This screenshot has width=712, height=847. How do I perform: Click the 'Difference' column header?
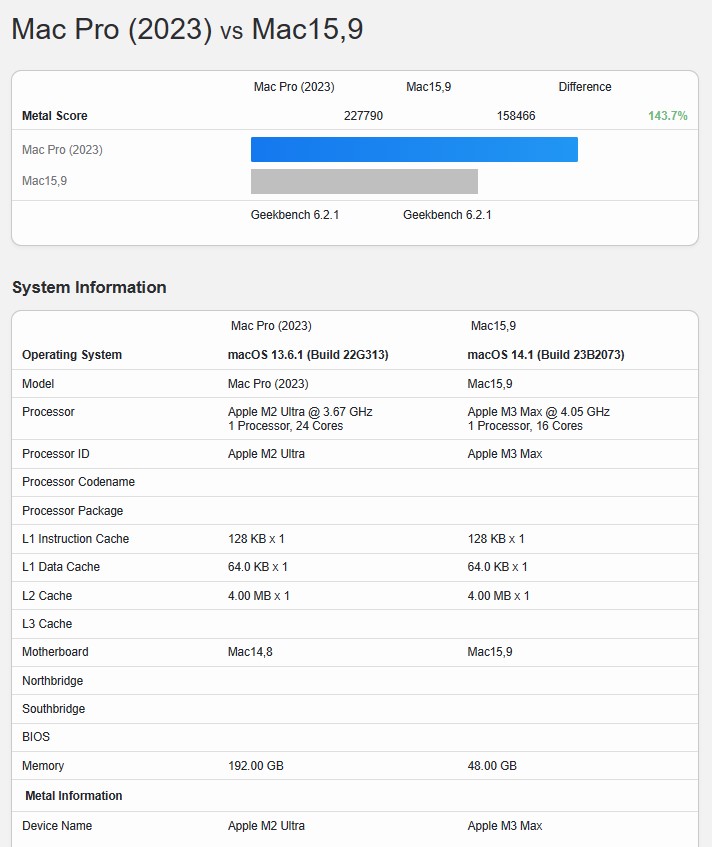pyautogui.click(x=585, y=87)
